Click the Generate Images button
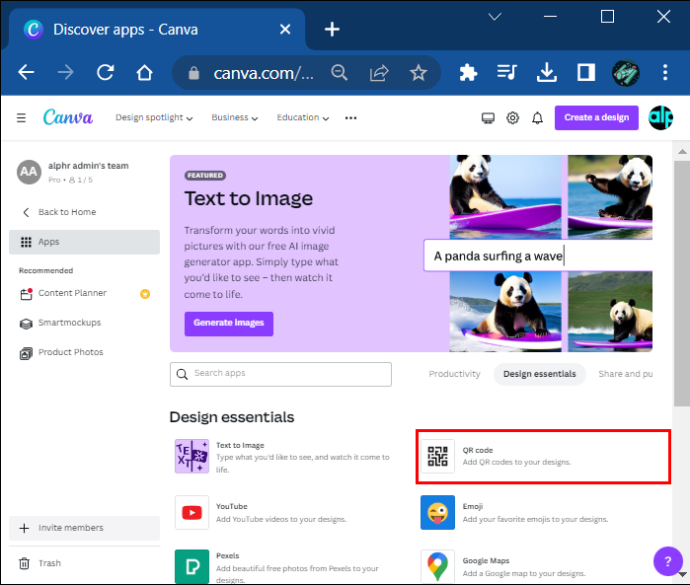This screenshot has height=585, width=690. point(229,324)
